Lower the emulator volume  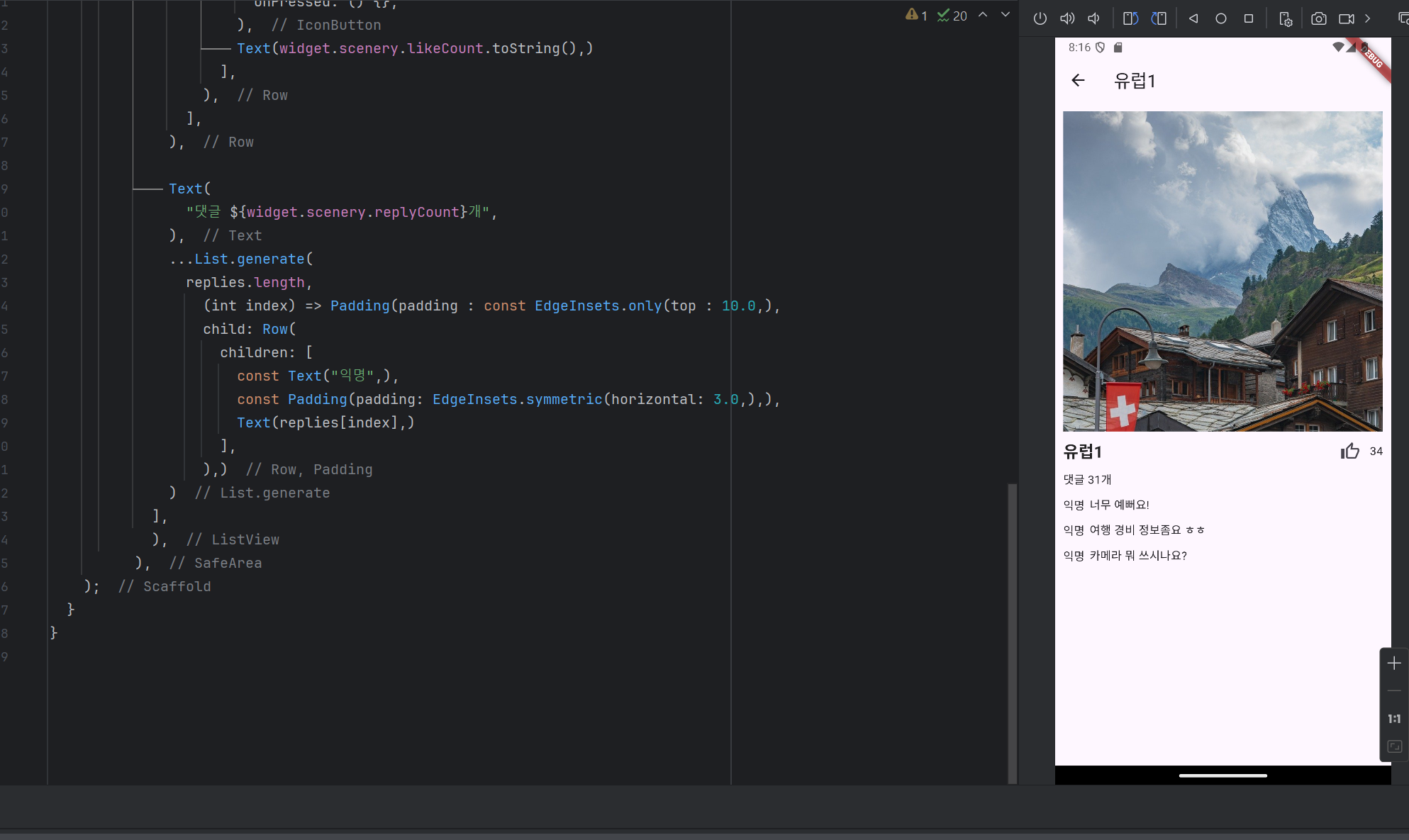pyautogui.click(x=1094, y=18)
